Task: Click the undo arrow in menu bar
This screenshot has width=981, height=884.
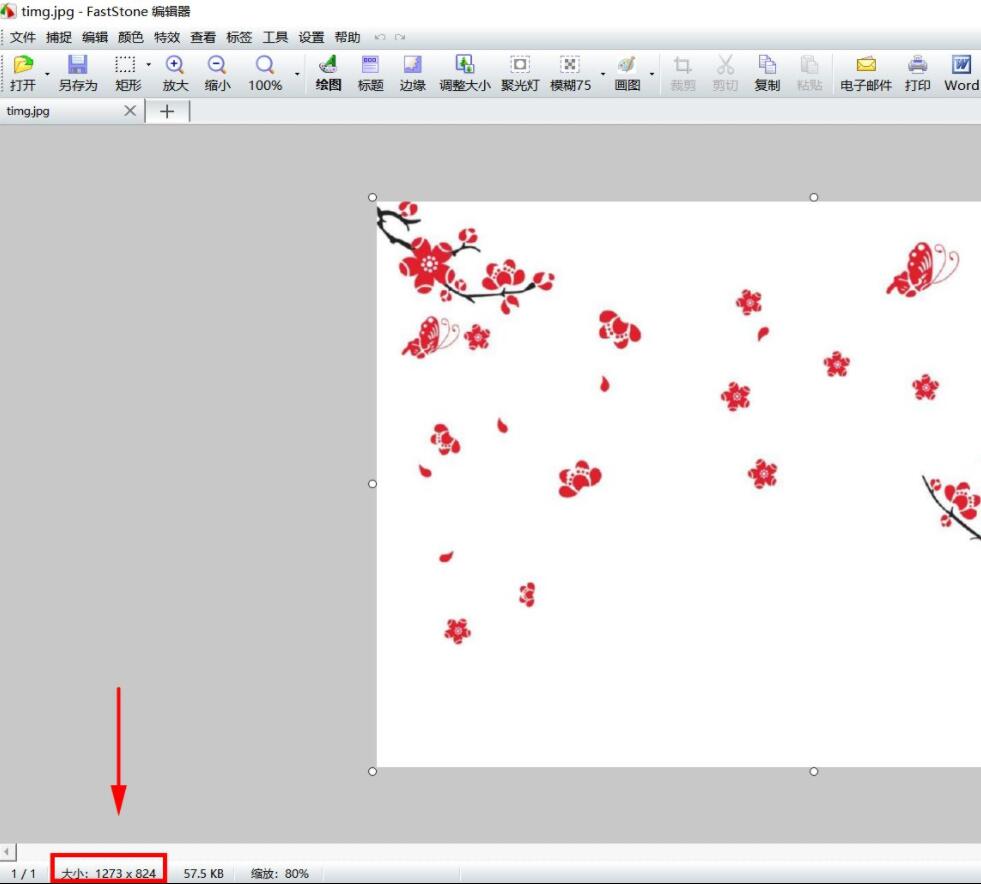Action: coord(379,38)
